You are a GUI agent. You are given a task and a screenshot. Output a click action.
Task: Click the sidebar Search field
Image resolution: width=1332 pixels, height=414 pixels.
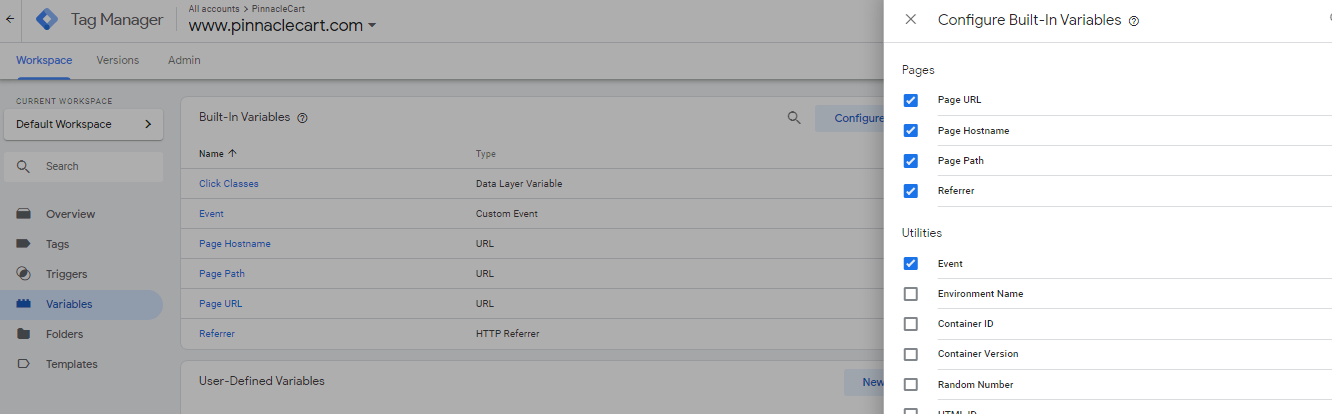83,166
